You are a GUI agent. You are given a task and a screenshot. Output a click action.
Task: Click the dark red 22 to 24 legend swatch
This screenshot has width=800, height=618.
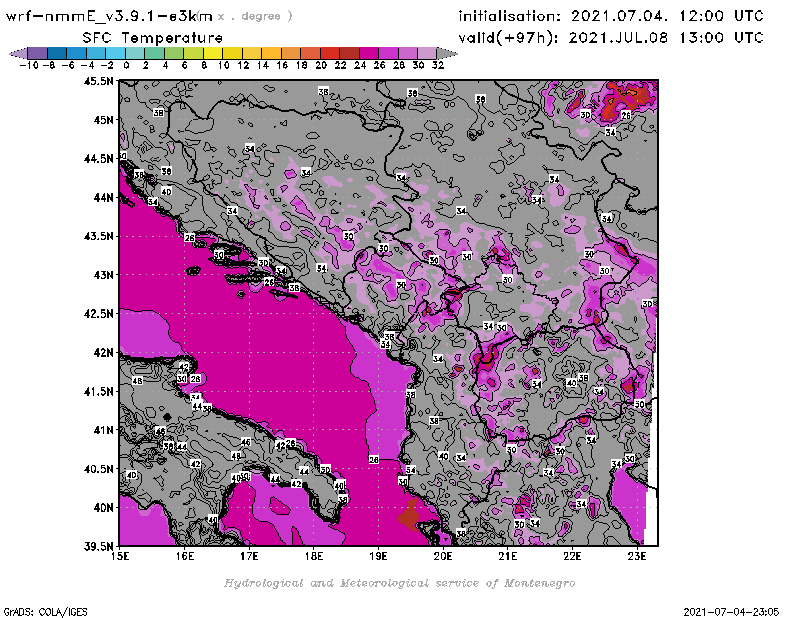point(349,53)
